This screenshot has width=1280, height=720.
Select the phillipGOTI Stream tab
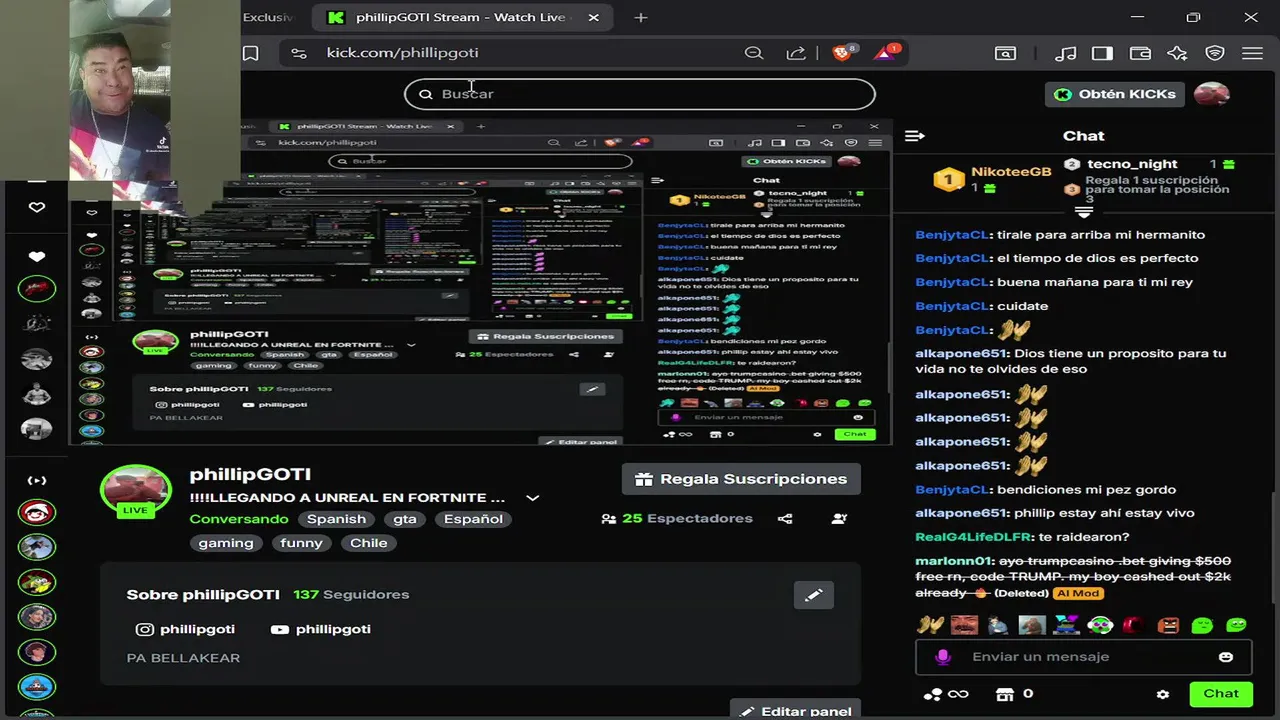click(x=461, y=17)
